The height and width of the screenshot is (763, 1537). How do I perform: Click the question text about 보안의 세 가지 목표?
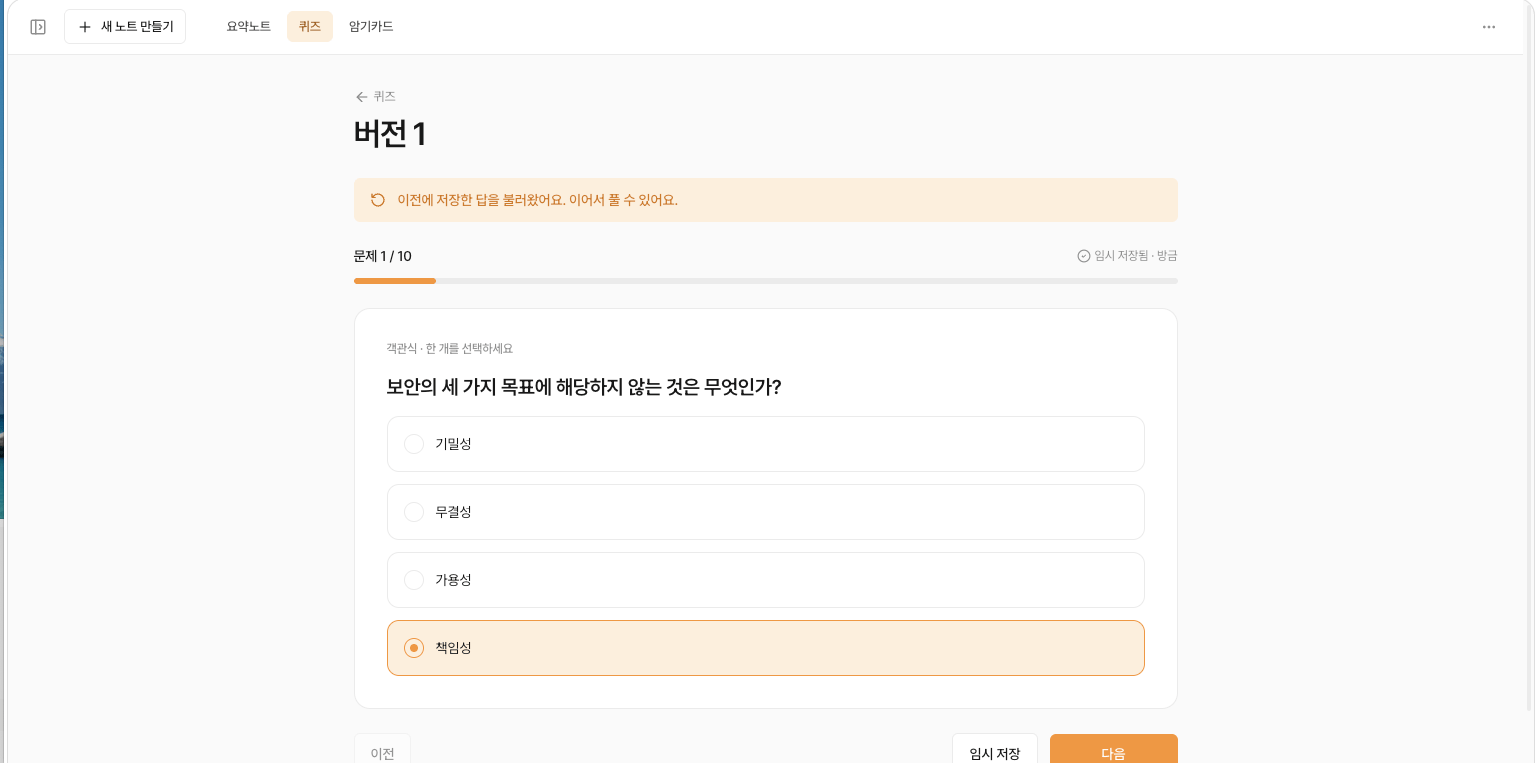click(x=584, y=387)
